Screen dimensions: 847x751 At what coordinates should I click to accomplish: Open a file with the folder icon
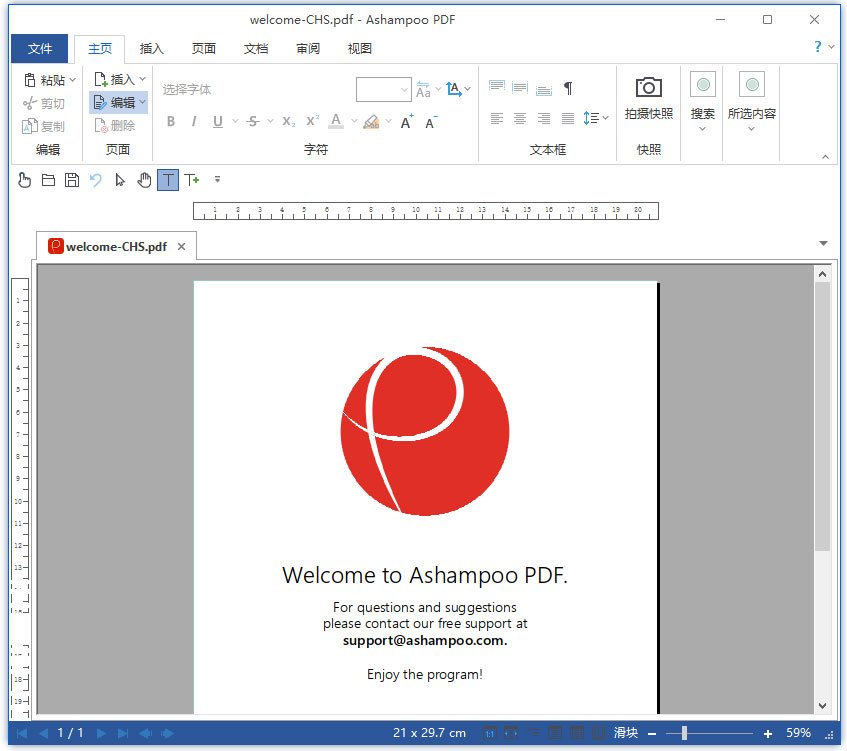coord(48,180)
